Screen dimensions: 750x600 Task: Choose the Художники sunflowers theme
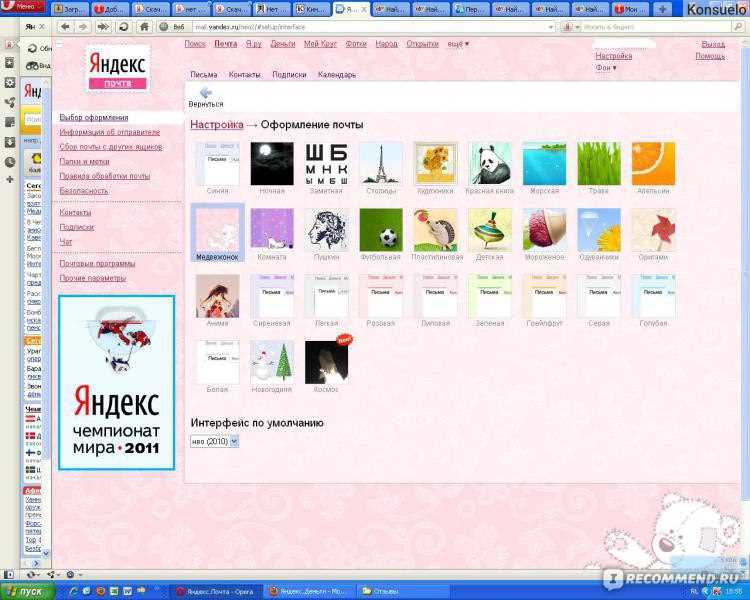(x=435, y=163)
